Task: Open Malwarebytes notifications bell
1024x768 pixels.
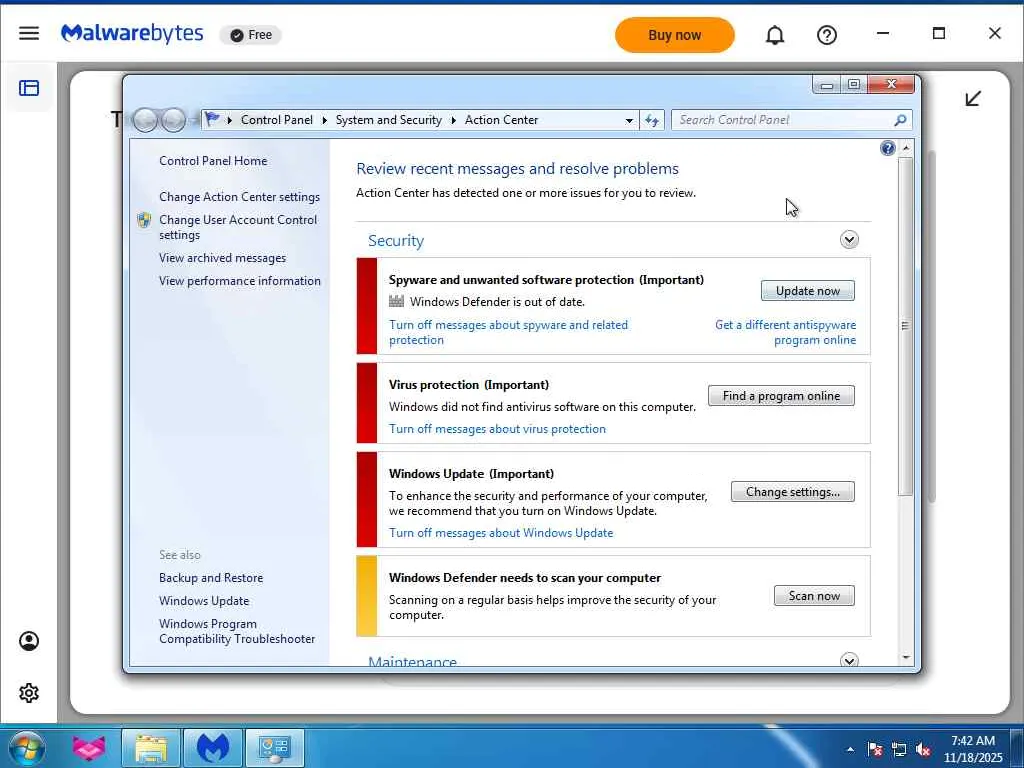Action: tap(775, 35)
